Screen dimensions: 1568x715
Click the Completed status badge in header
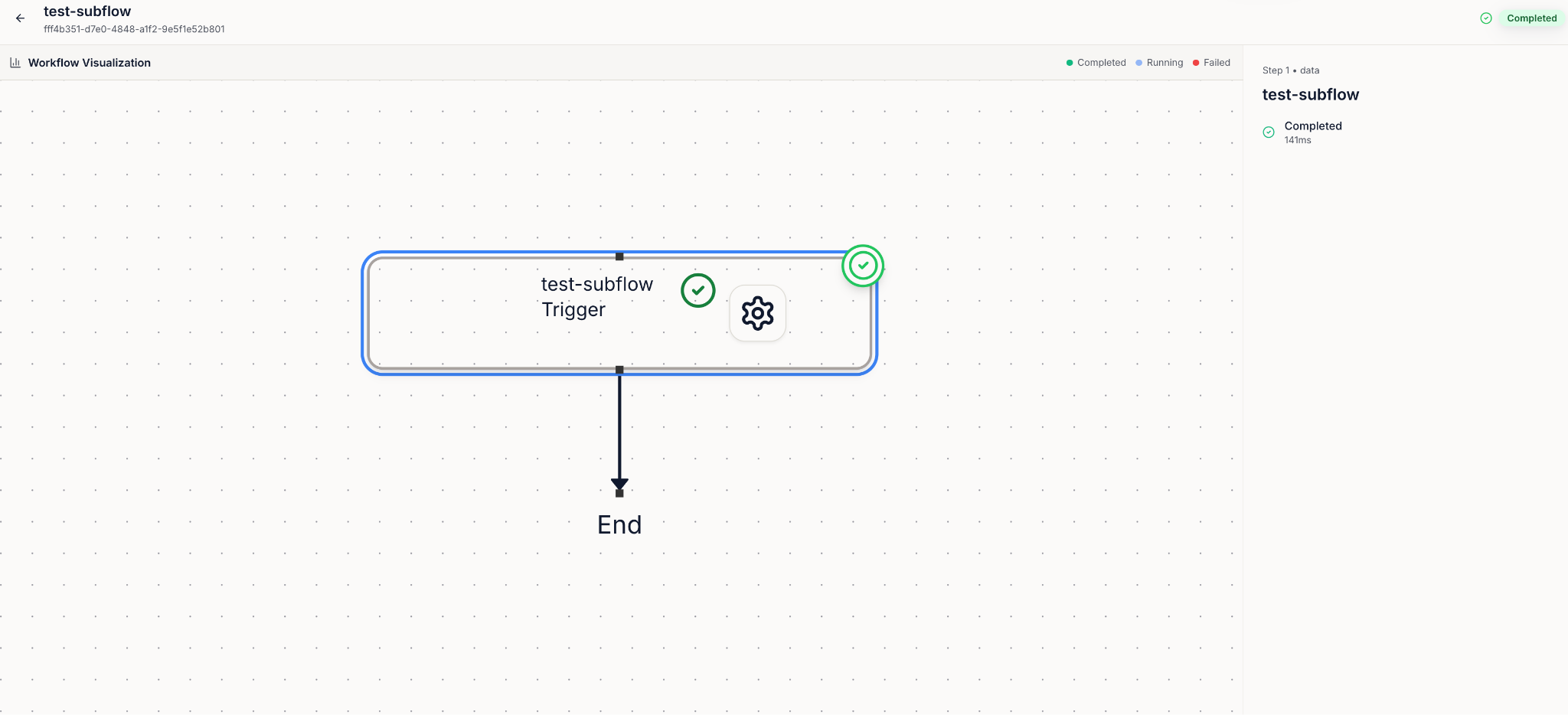click(1531, 18)
